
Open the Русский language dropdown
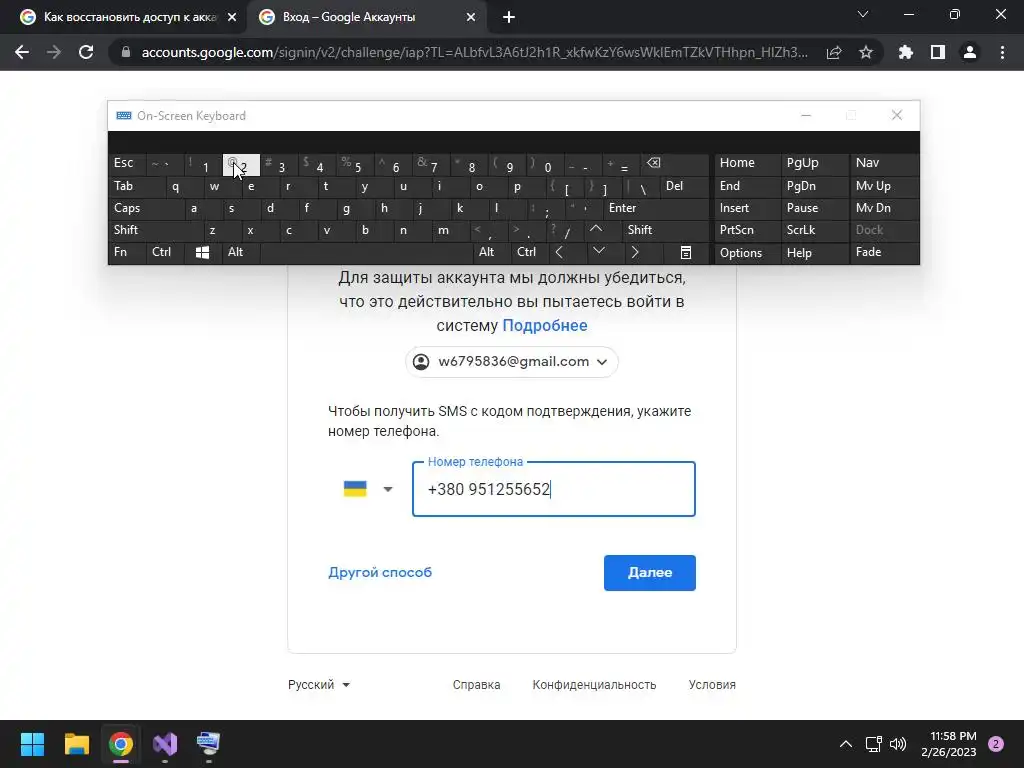pyautogui.click(x=319, y=684)
